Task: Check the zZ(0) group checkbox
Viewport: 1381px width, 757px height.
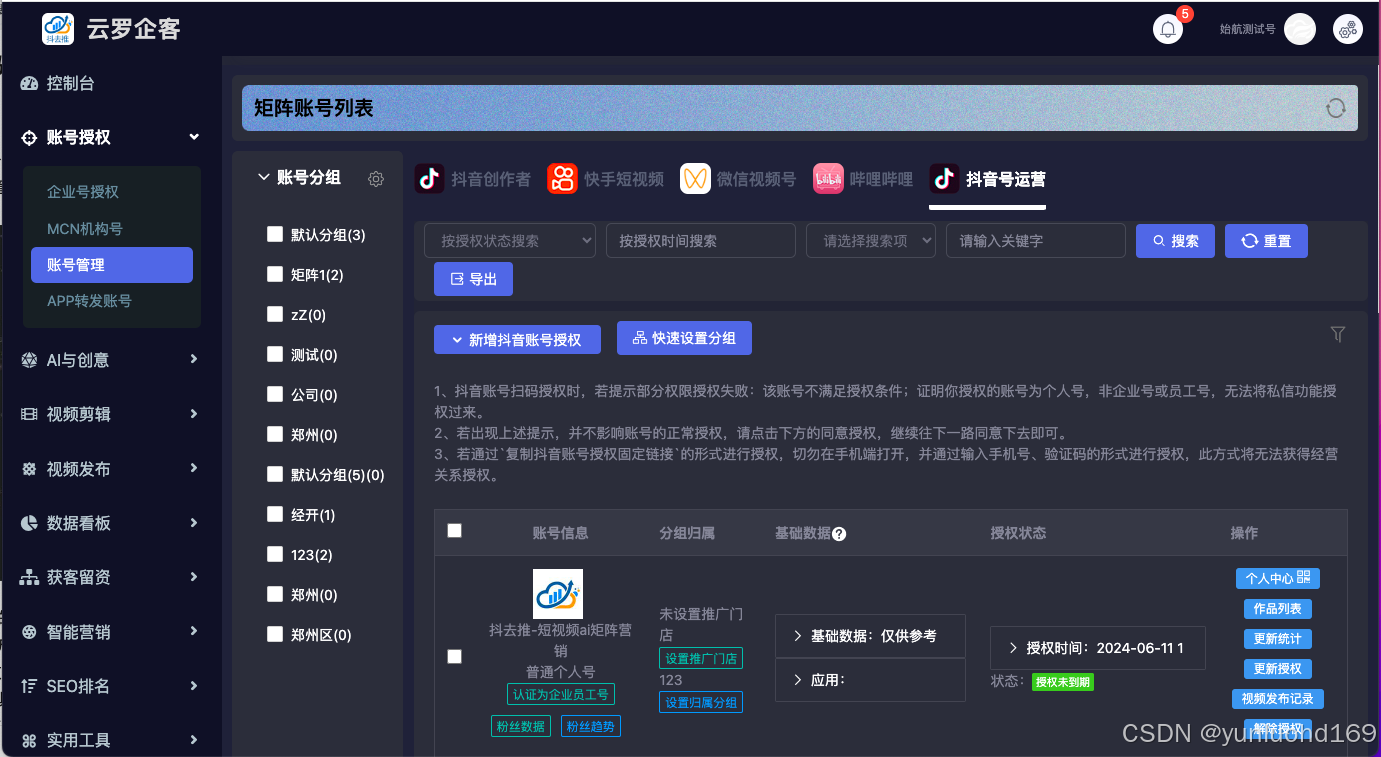Action: click(275, 314)
